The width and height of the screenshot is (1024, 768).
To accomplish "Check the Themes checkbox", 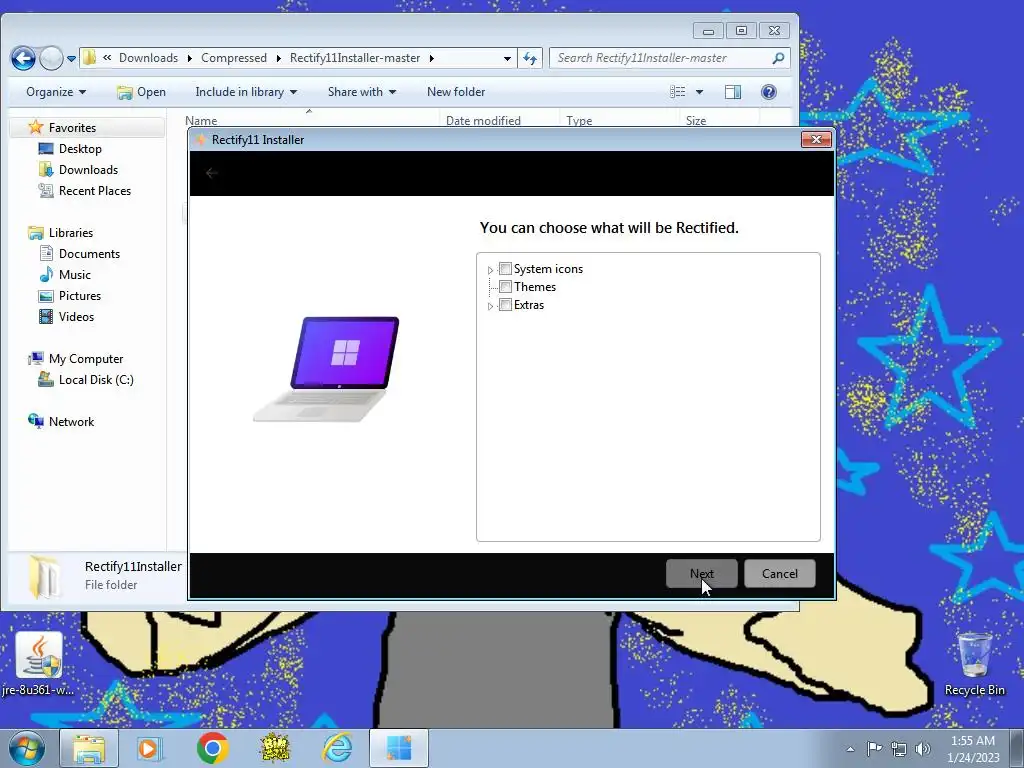I will [x=505, y=287].
